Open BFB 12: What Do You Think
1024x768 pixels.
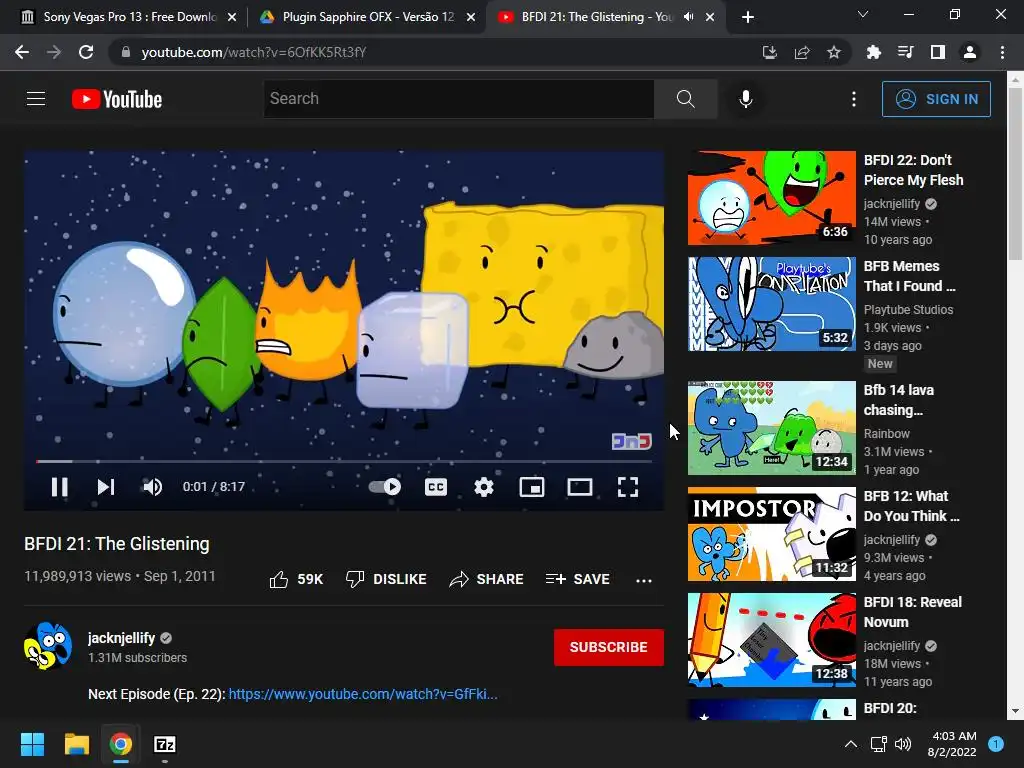pyautogui.click(x=912, y=505)
